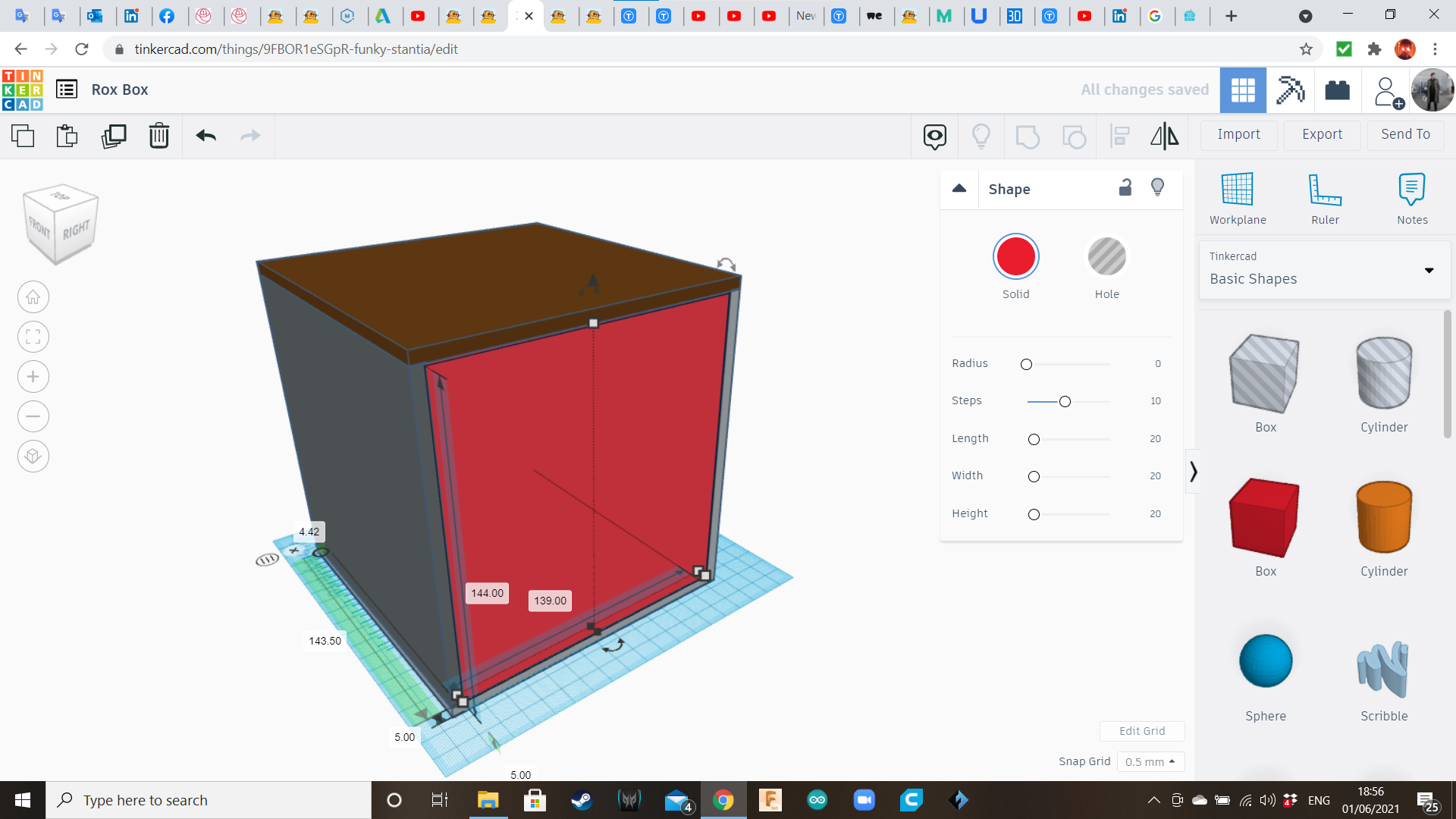This screenshot has width=1456, height=819.
Task: Open the Snap Grid 0.5 mm dropdown
Action: pos(1150,761)
